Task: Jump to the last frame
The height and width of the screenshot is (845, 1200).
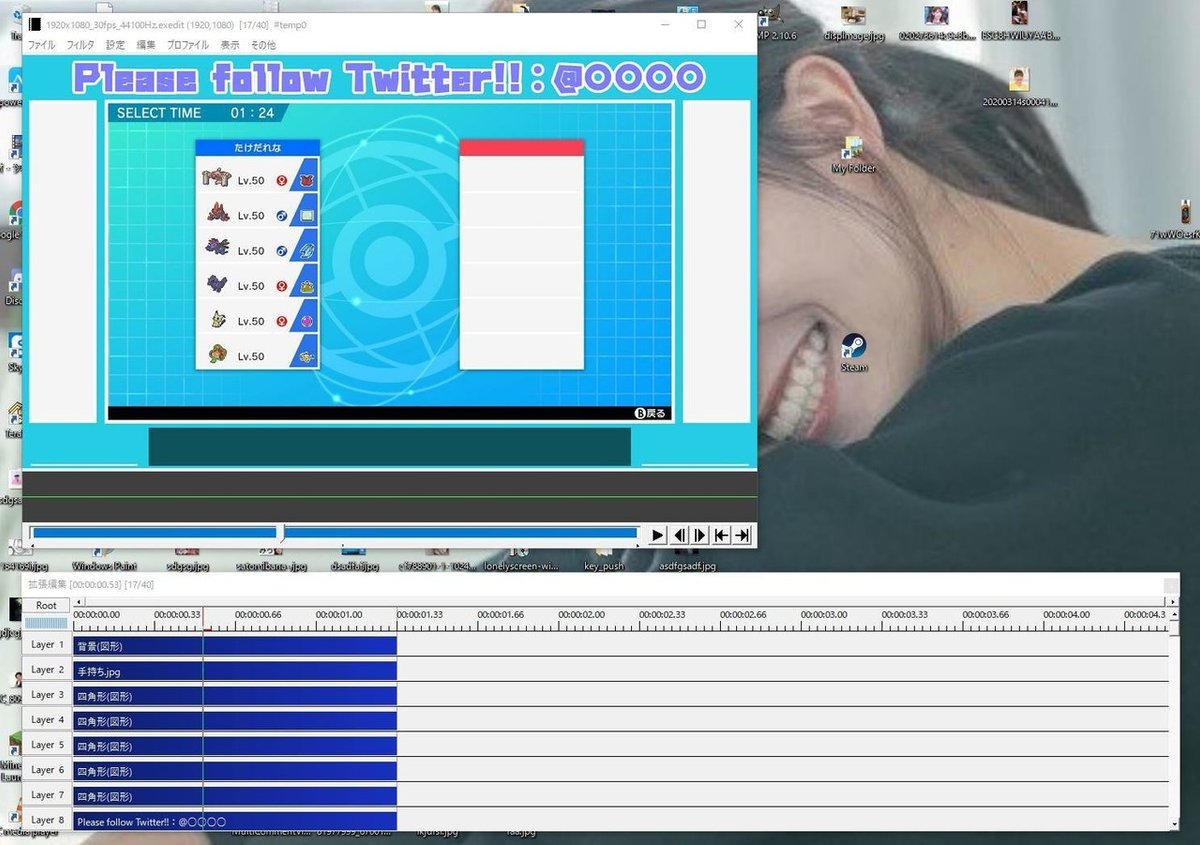Action: [x=742, y=535]
